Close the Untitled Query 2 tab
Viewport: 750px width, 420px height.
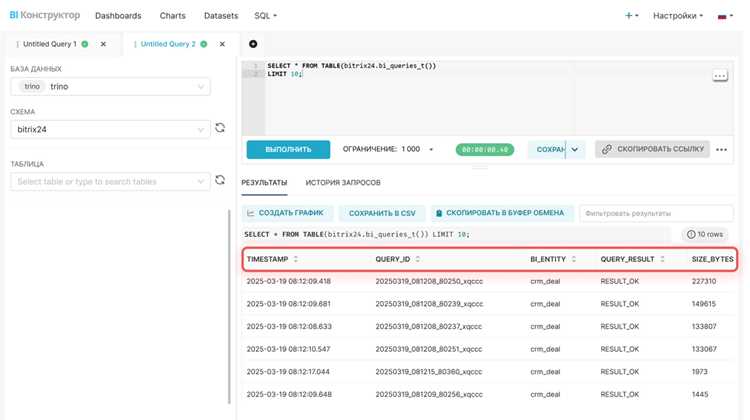pyautogui.click(x=222, y=44)
